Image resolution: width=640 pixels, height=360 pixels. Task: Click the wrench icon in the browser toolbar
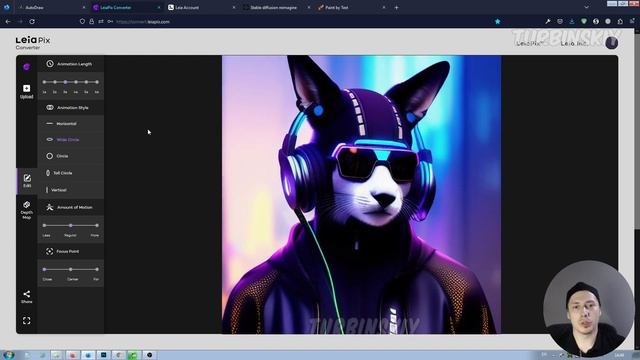(x=548, y=22)
